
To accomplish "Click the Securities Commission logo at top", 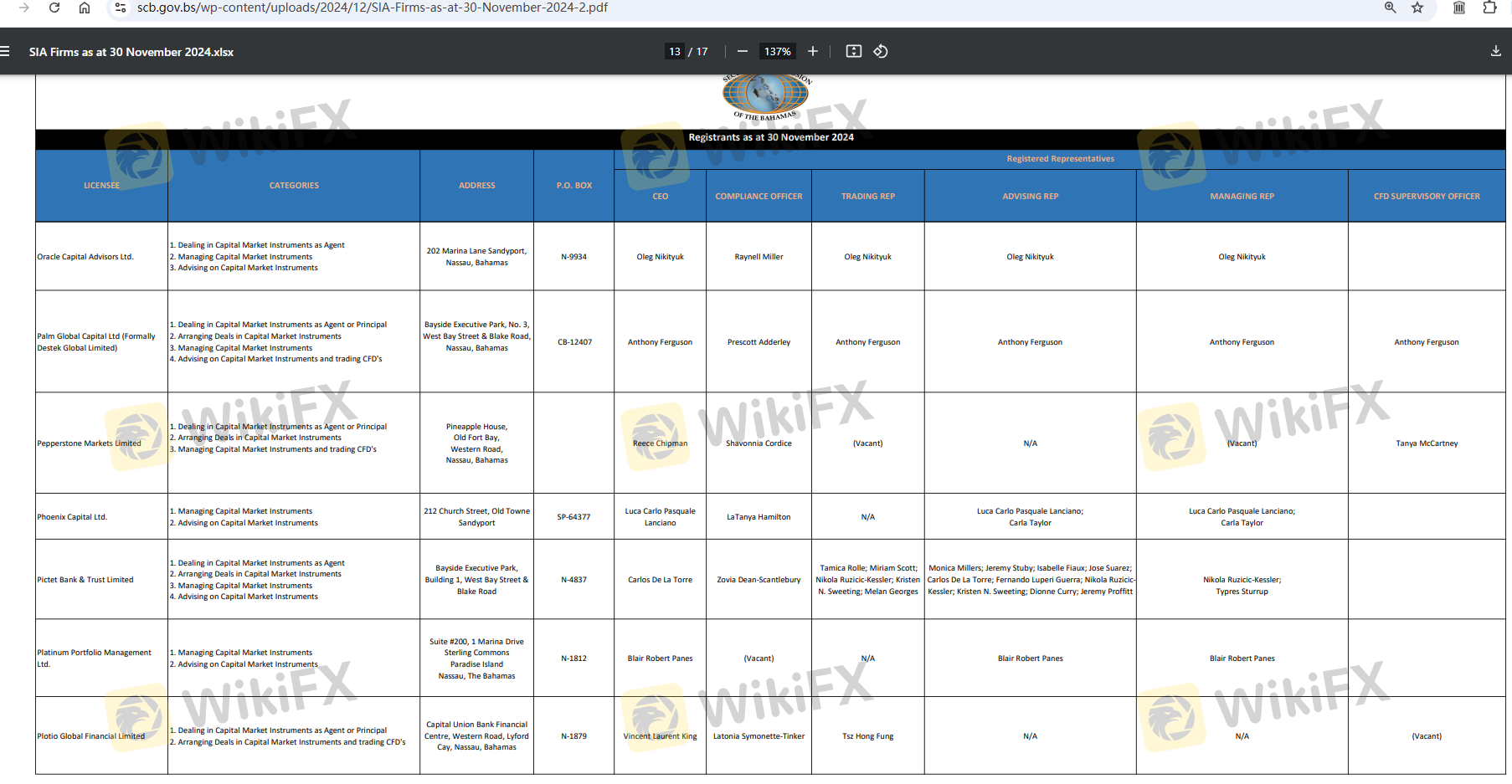I will coord(765,95).
